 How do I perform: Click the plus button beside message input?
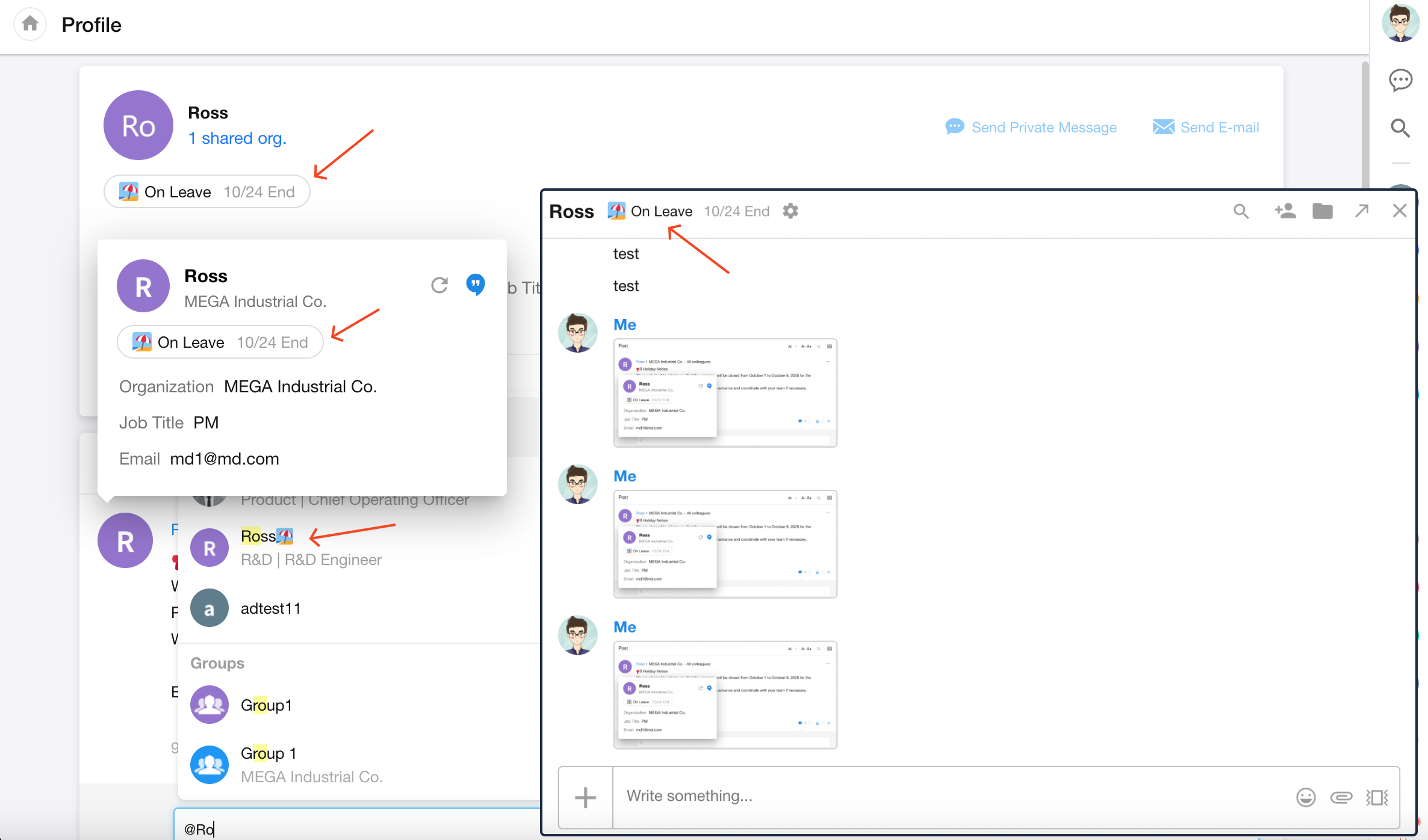585,798
